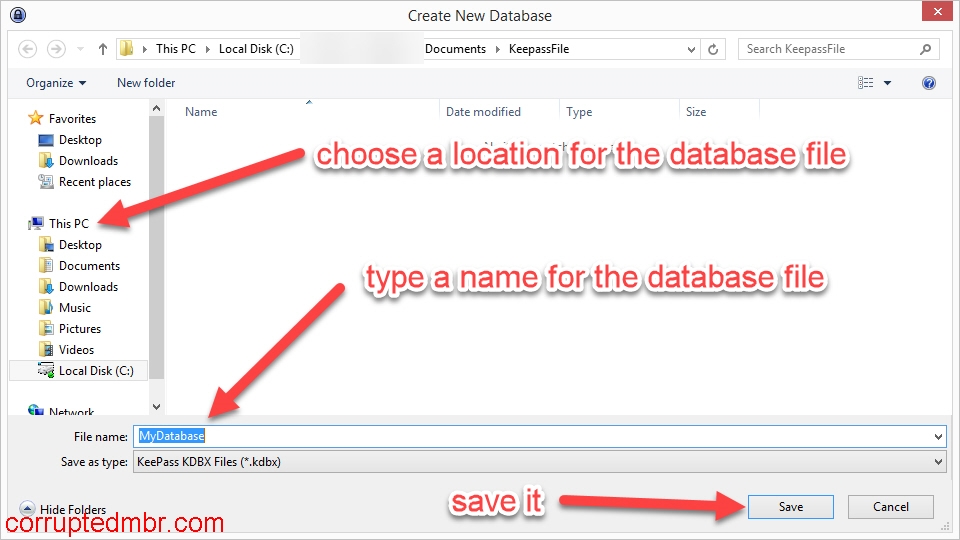Click the folder icon in address bar
Image resolution: width=960 pixels, height=540 pixels.
127,48
